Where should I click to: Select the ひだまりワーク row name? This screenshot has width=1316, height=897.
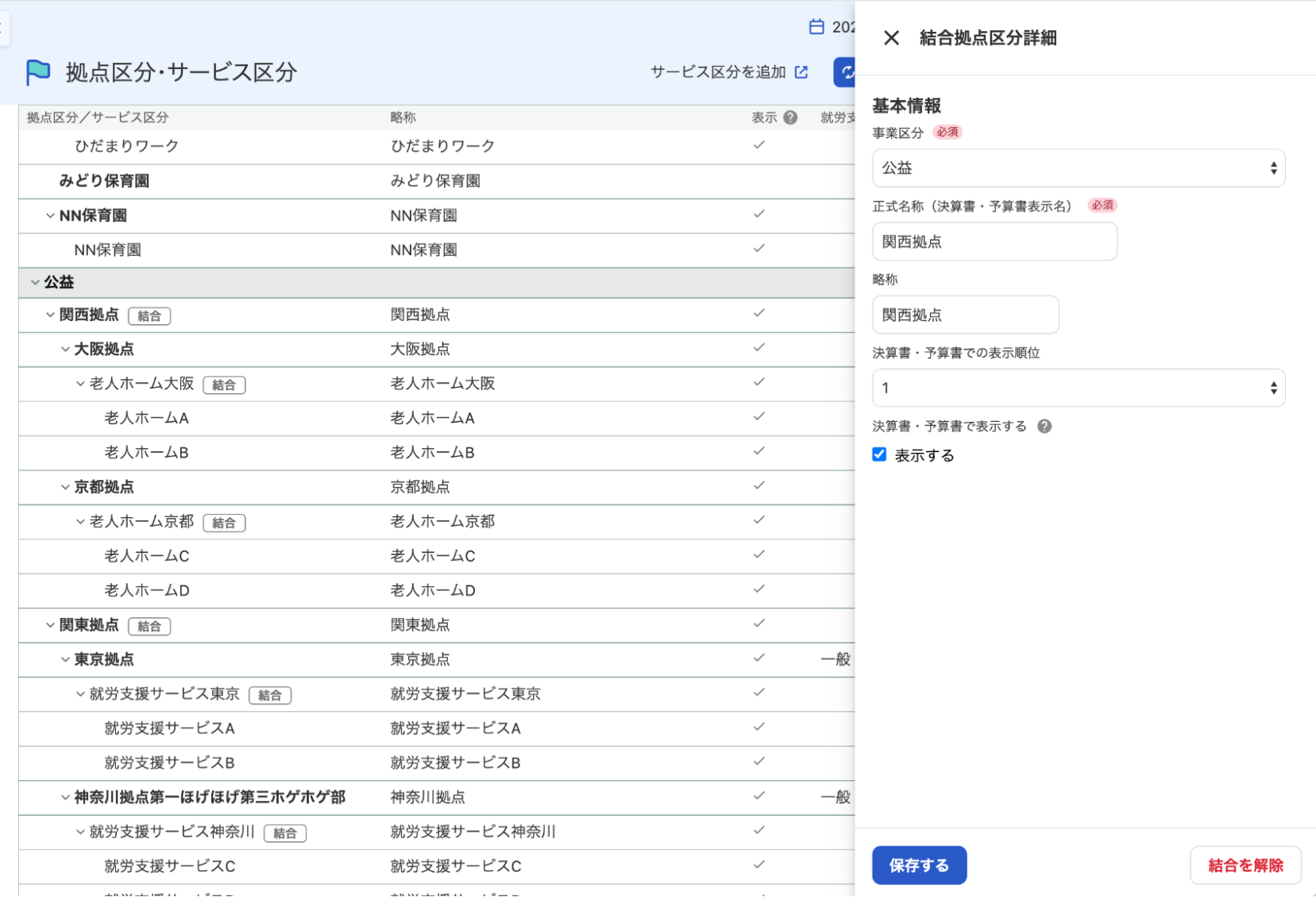tap(126, 146)
